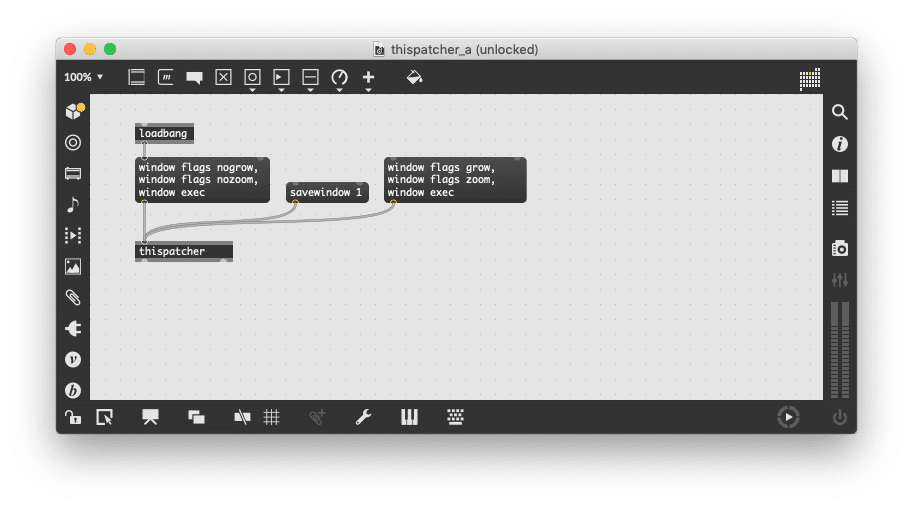Click the disabled paperclip-plus snippet icon
The height and width of the screenshot is (508, 913).
tap(317, 417)
